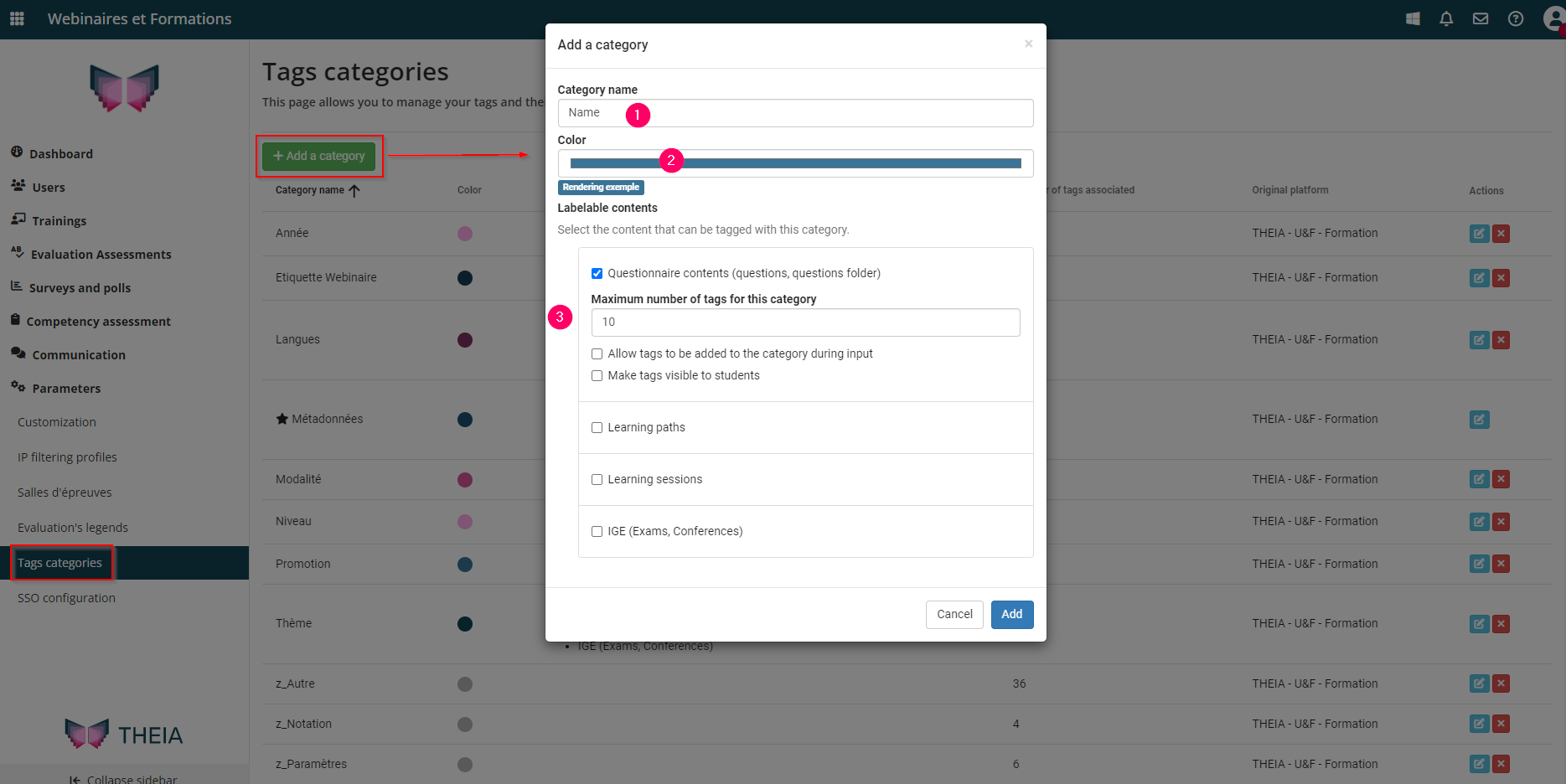This screenshot has width=1566, height=784.
Task: Toggle the Category name sort arrow
Action: (354, 190)
